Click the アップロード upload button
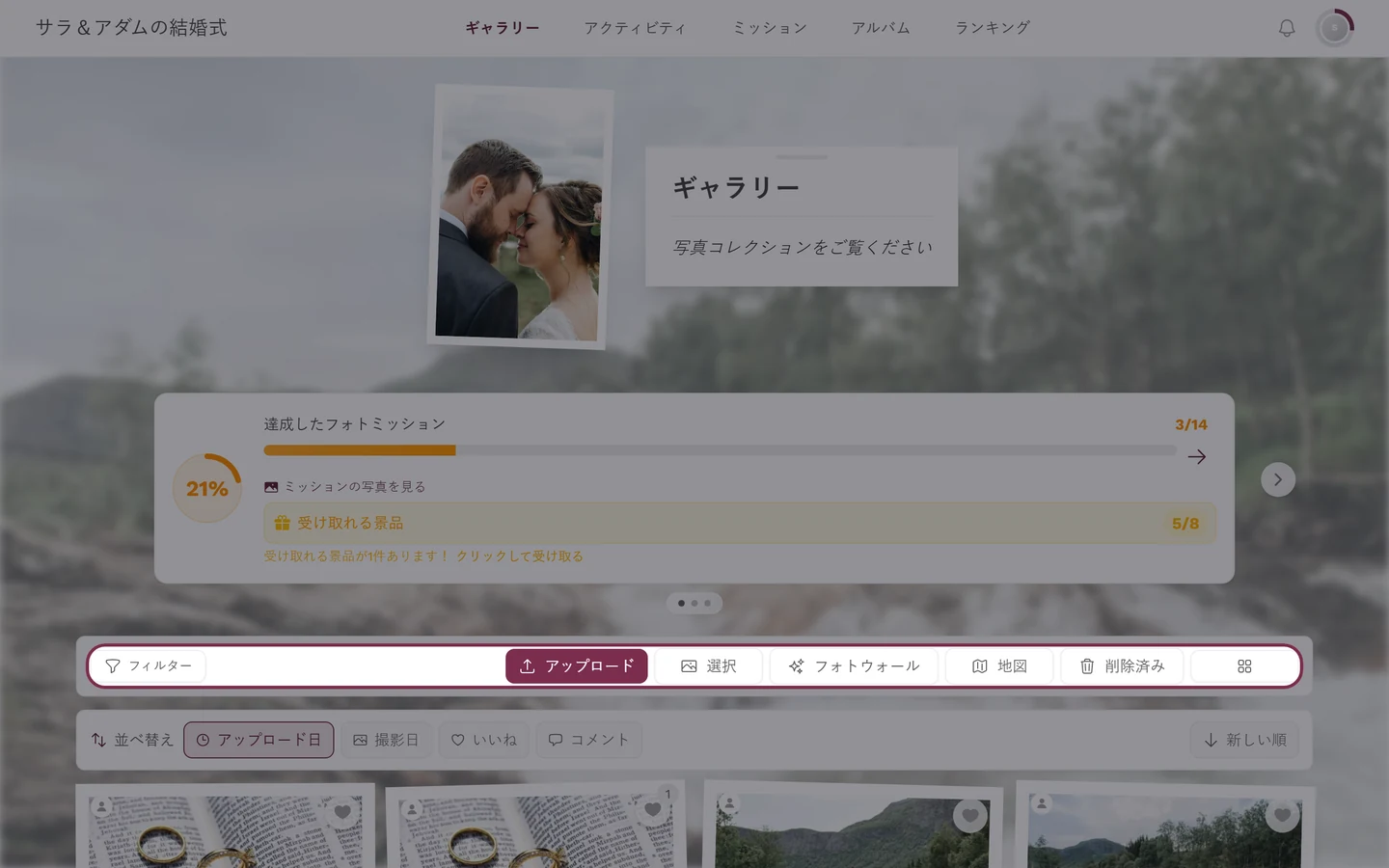 pyautogui.click(x=577, y=666)
